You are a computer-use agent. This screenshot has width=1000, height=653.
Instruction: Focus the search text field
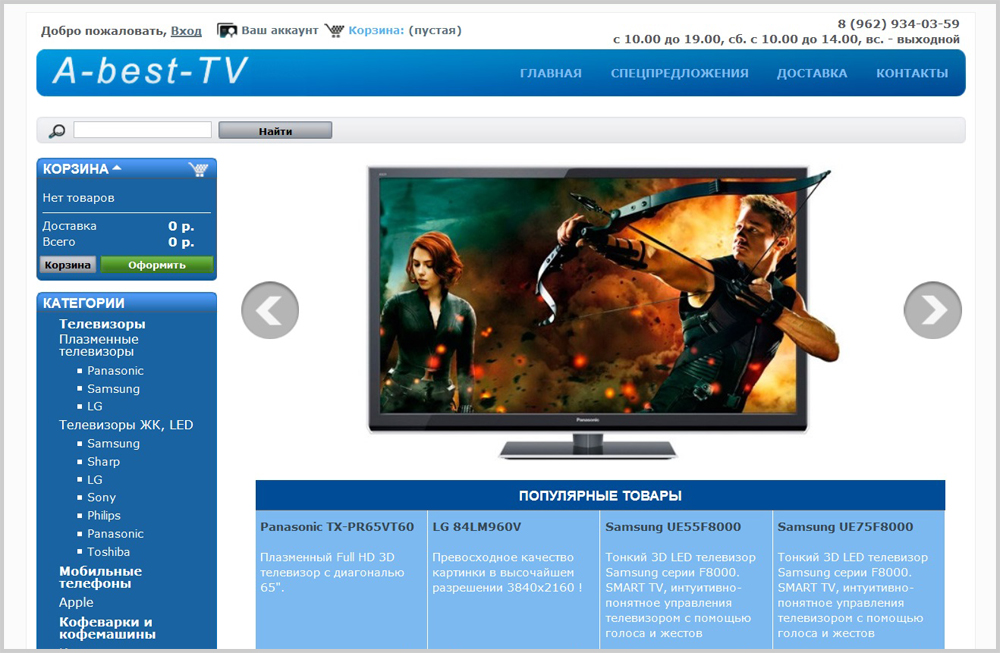[142, 129]
